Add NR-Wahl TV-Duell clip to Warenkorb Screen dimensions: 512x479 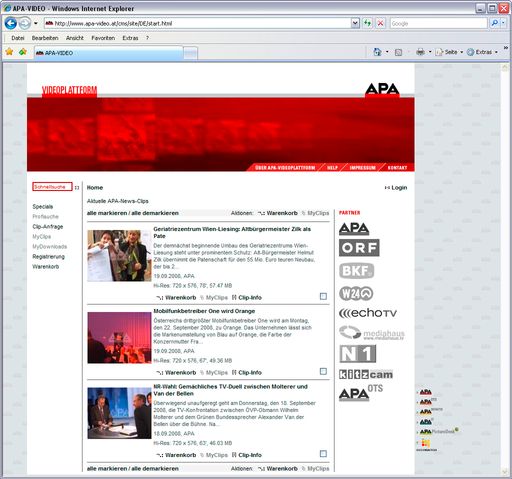[176, 455]
